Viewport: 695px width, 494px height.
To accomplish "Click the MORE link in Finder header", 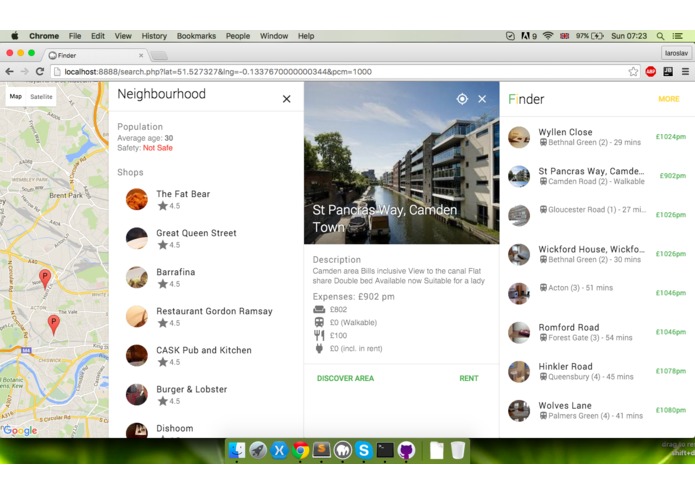I will coord(668,99).
